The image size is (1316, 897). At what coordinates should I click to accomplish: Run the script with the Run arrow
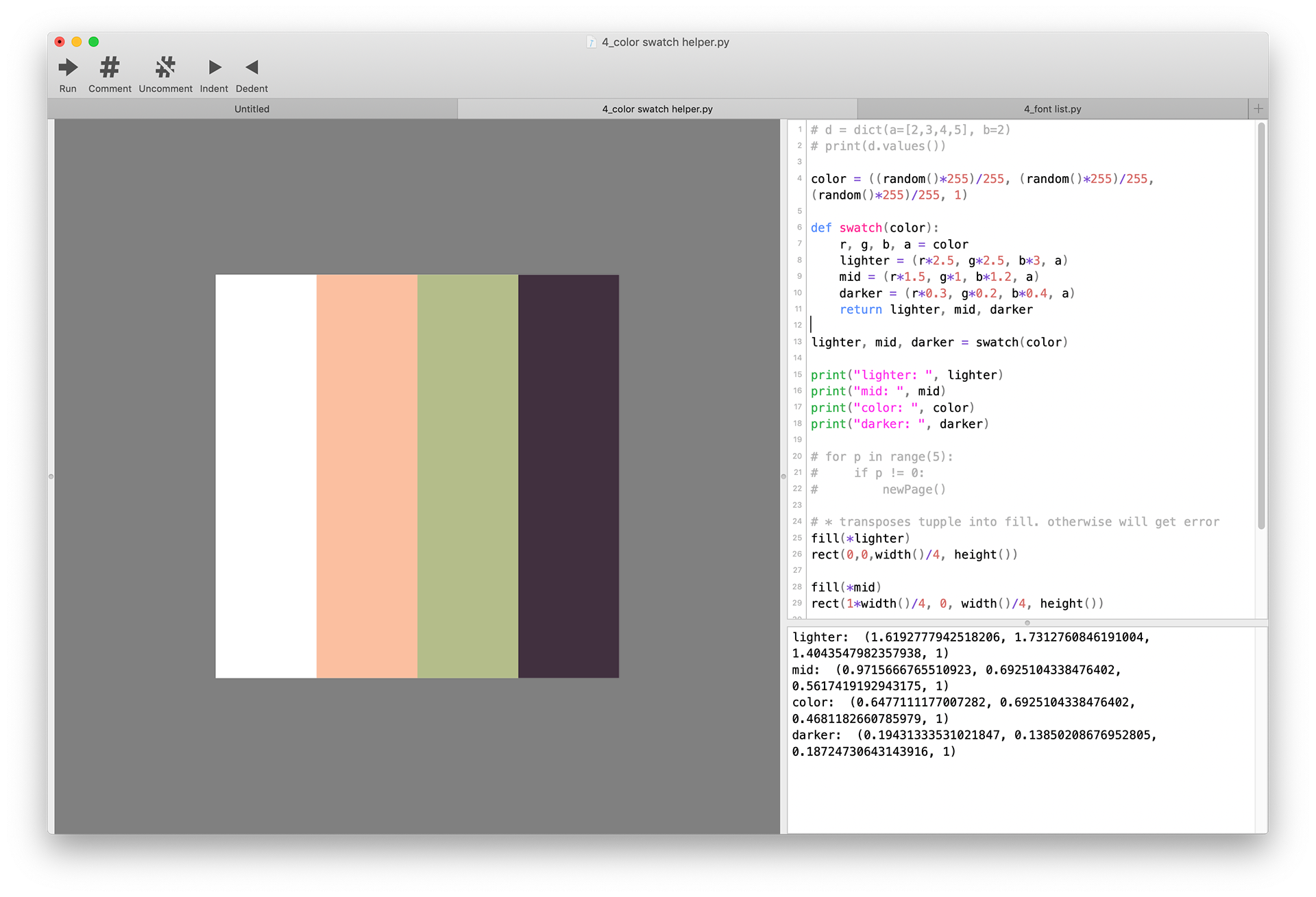point(68,68)
